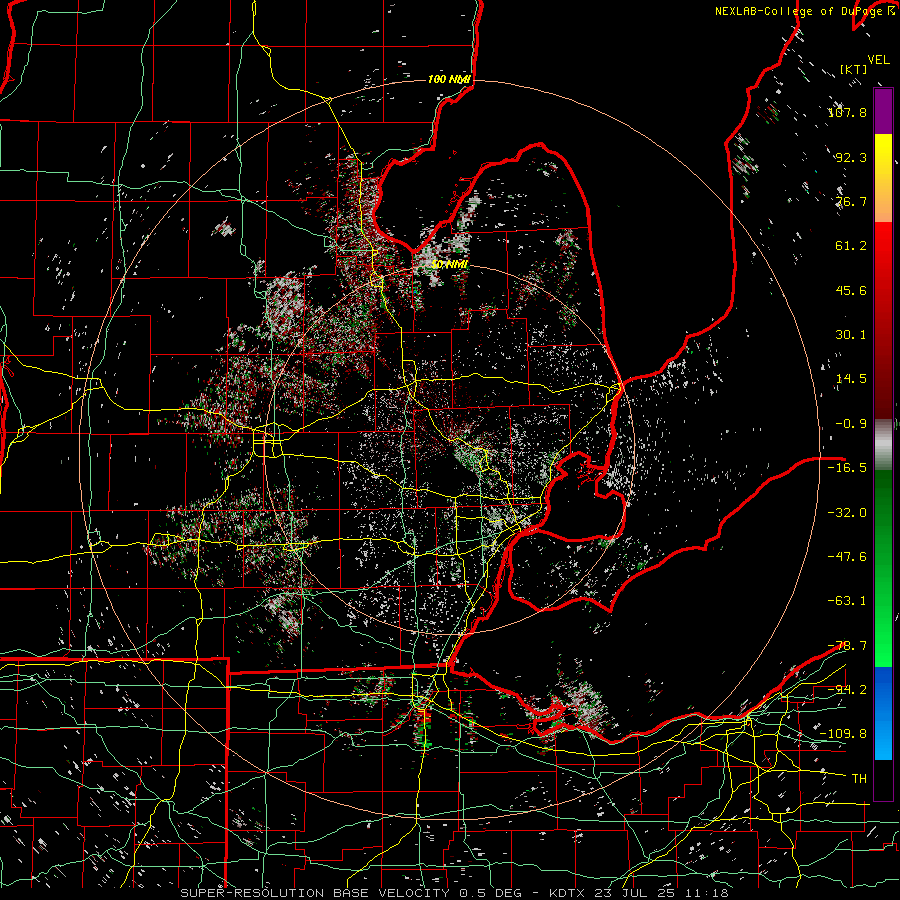Pick the gray near-zero segment of color bar
Viewport: 900px width, 900px height.
point(883,445)
